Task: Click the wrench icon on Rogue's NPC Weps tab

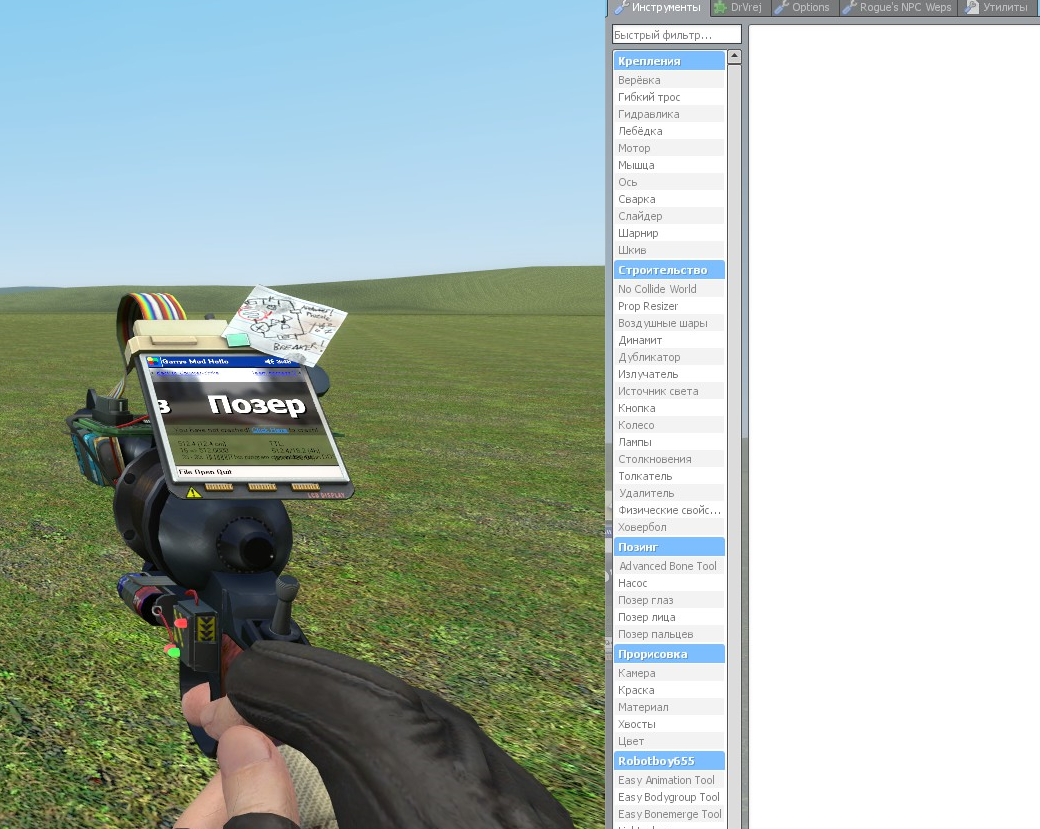Action: 849,7
